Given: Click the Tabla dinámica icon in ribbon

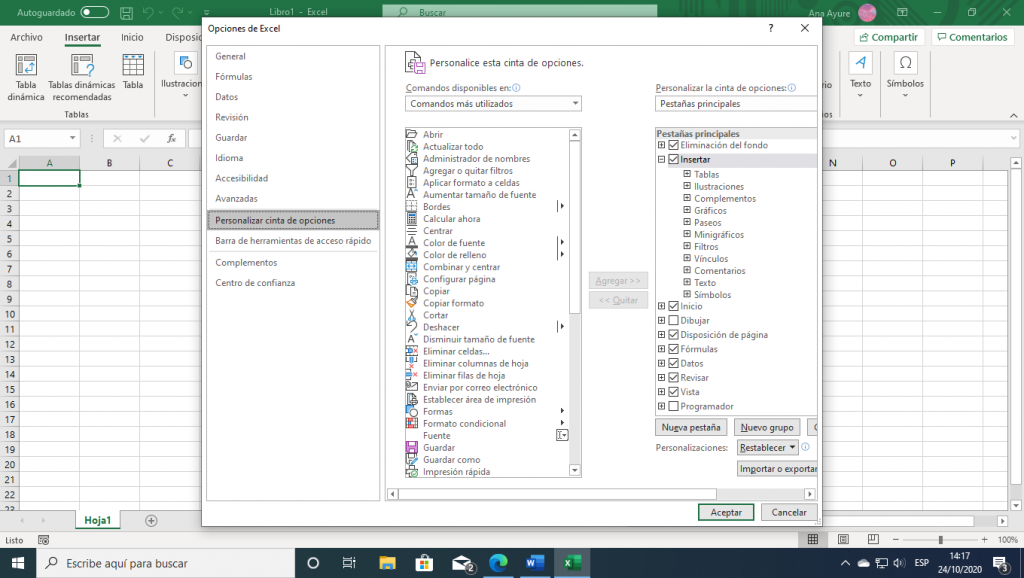Looking at the screenshot, I should 26,65.
